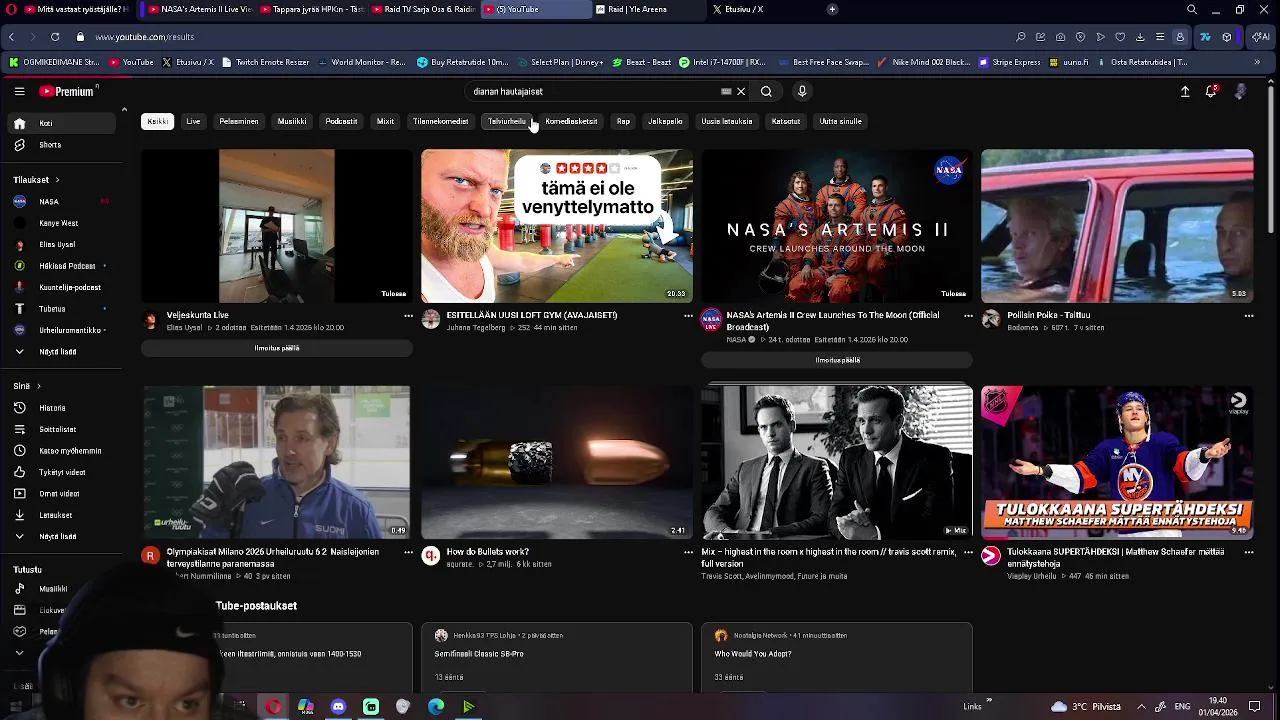Open more options for Tulokaana SUPERTÄHDEKSI video

point(1248,552)
